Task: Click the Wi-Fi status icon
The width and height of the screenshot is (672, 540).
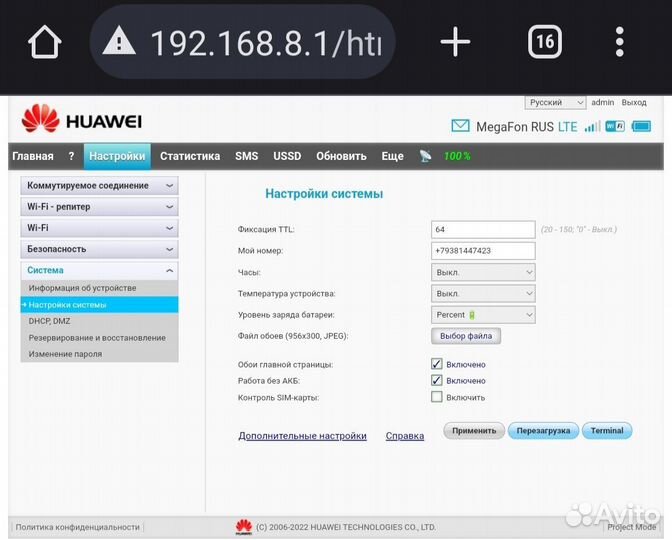Action: click(x=615, y=126)
